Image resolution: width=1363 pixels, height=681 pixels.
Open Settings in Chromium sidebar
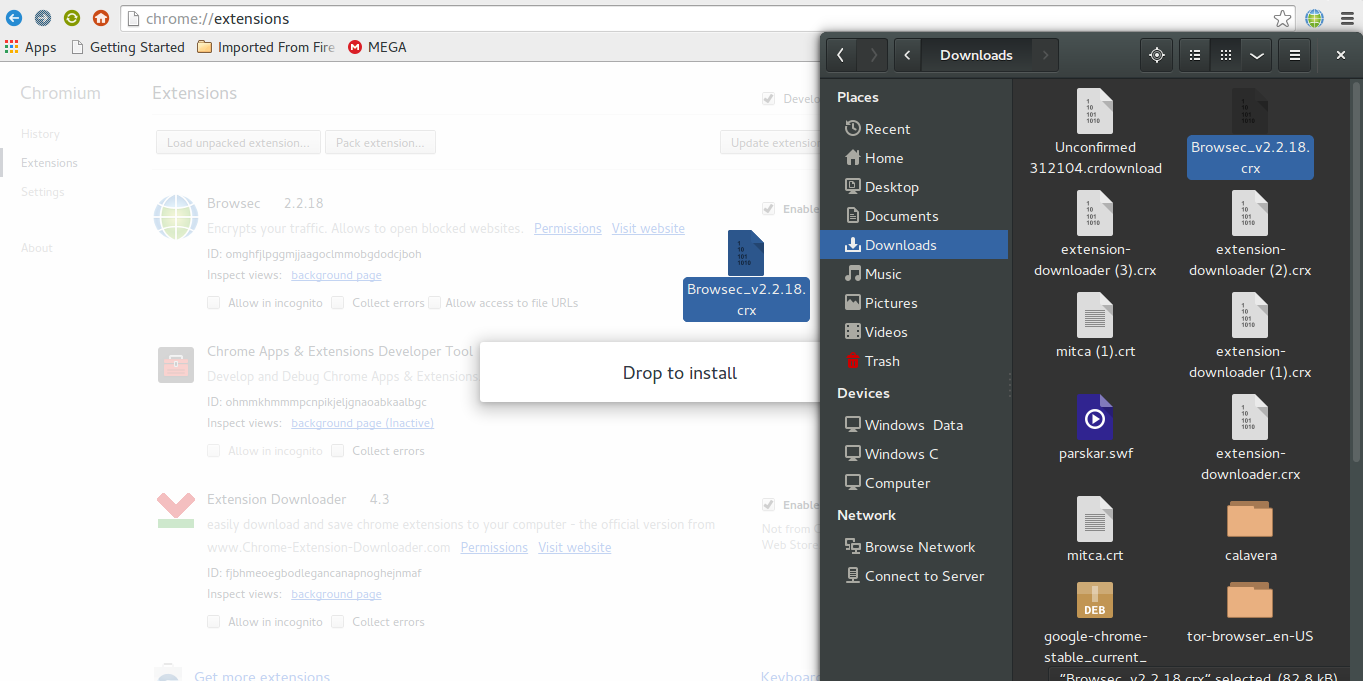pos(42,192)
